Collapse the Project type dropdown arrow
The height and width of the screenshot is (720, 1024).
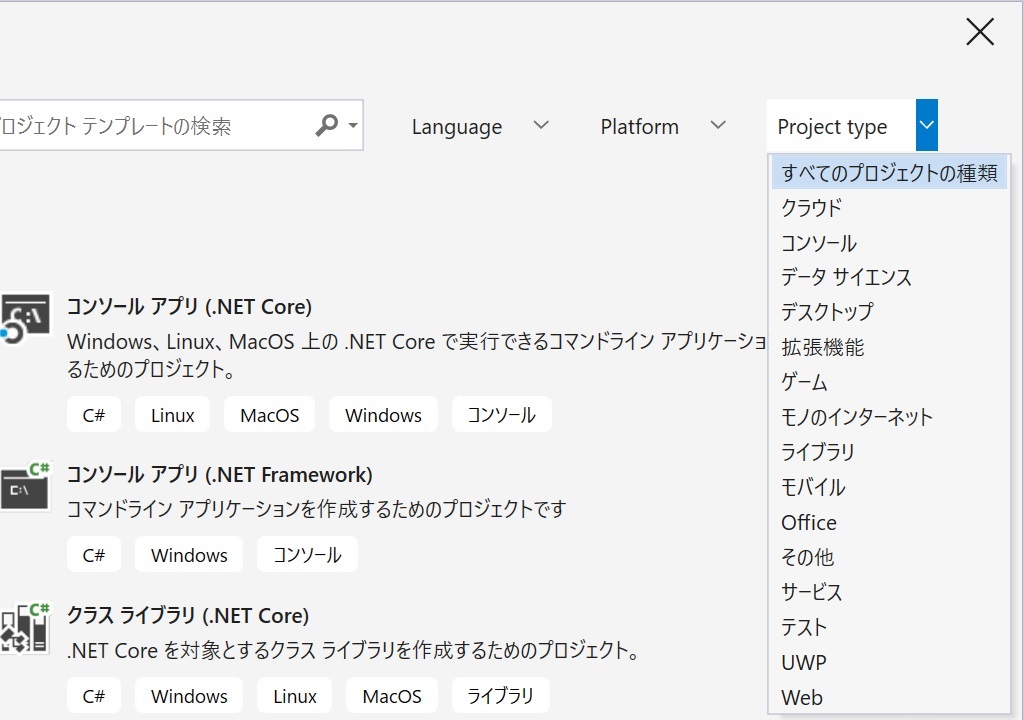coord(927,125)
